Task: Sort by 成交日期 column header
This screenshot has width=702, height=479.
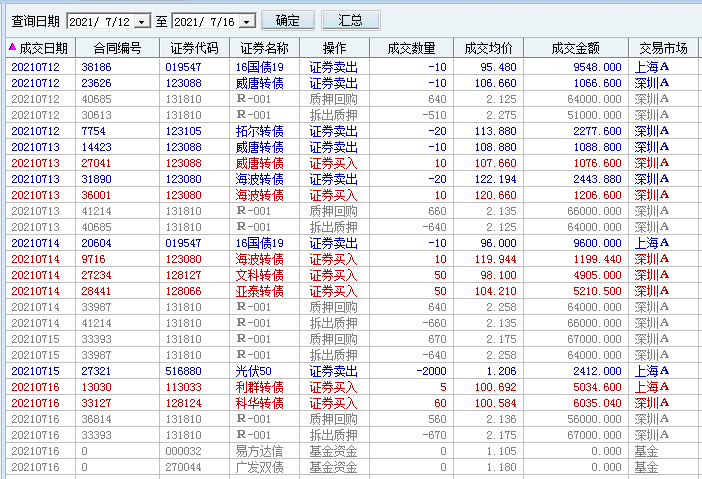Action: coord(41,48)
